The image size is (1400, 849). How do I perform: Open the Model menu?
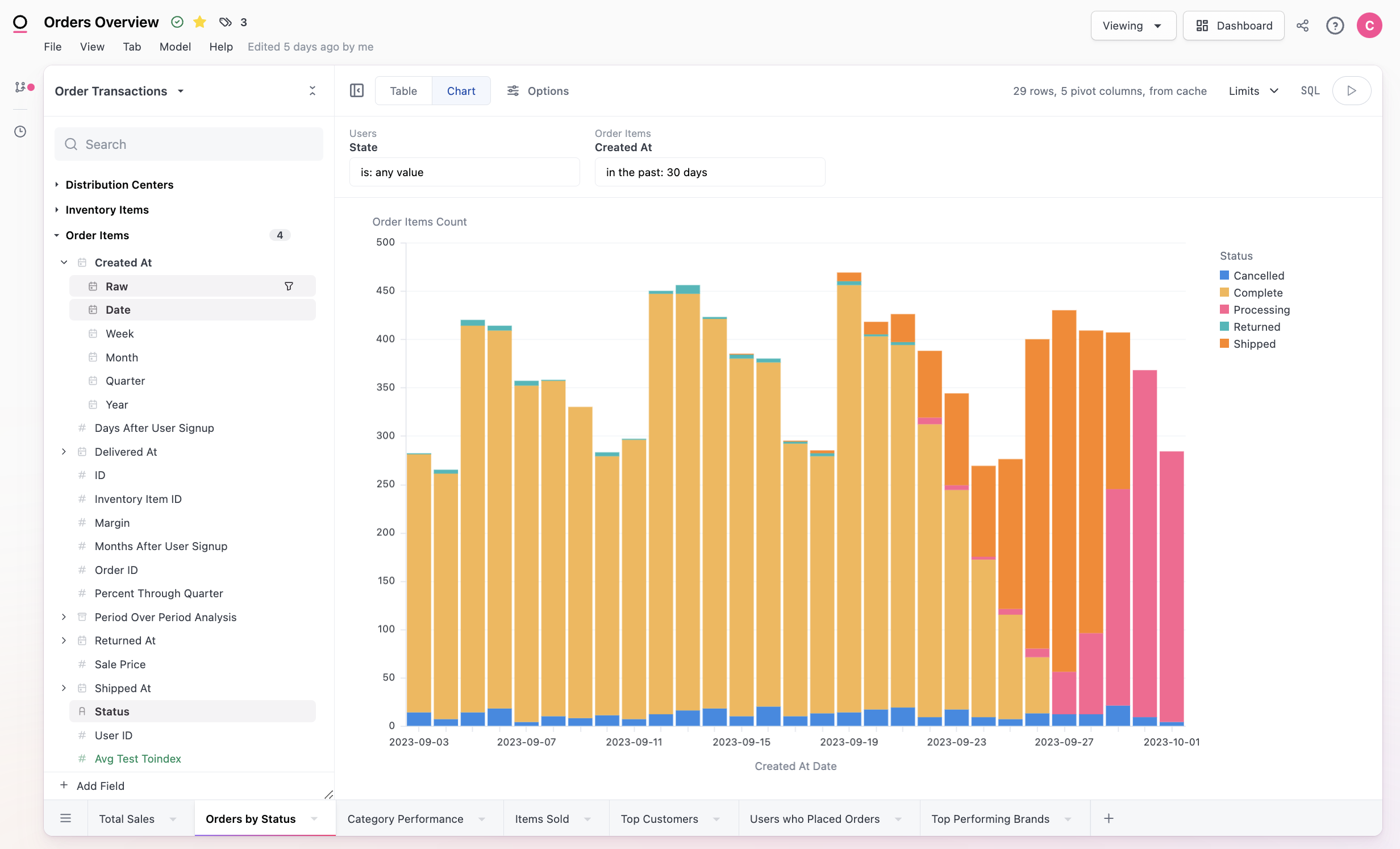pos(175,47)
